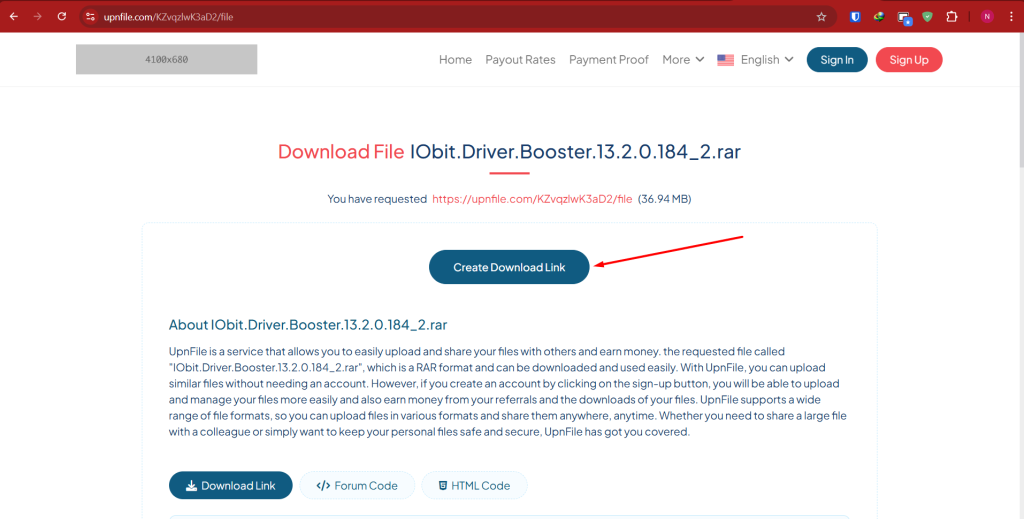1024x519 pixels.
Task: Expand the More dropdown menu
Action: click(683, 59)
